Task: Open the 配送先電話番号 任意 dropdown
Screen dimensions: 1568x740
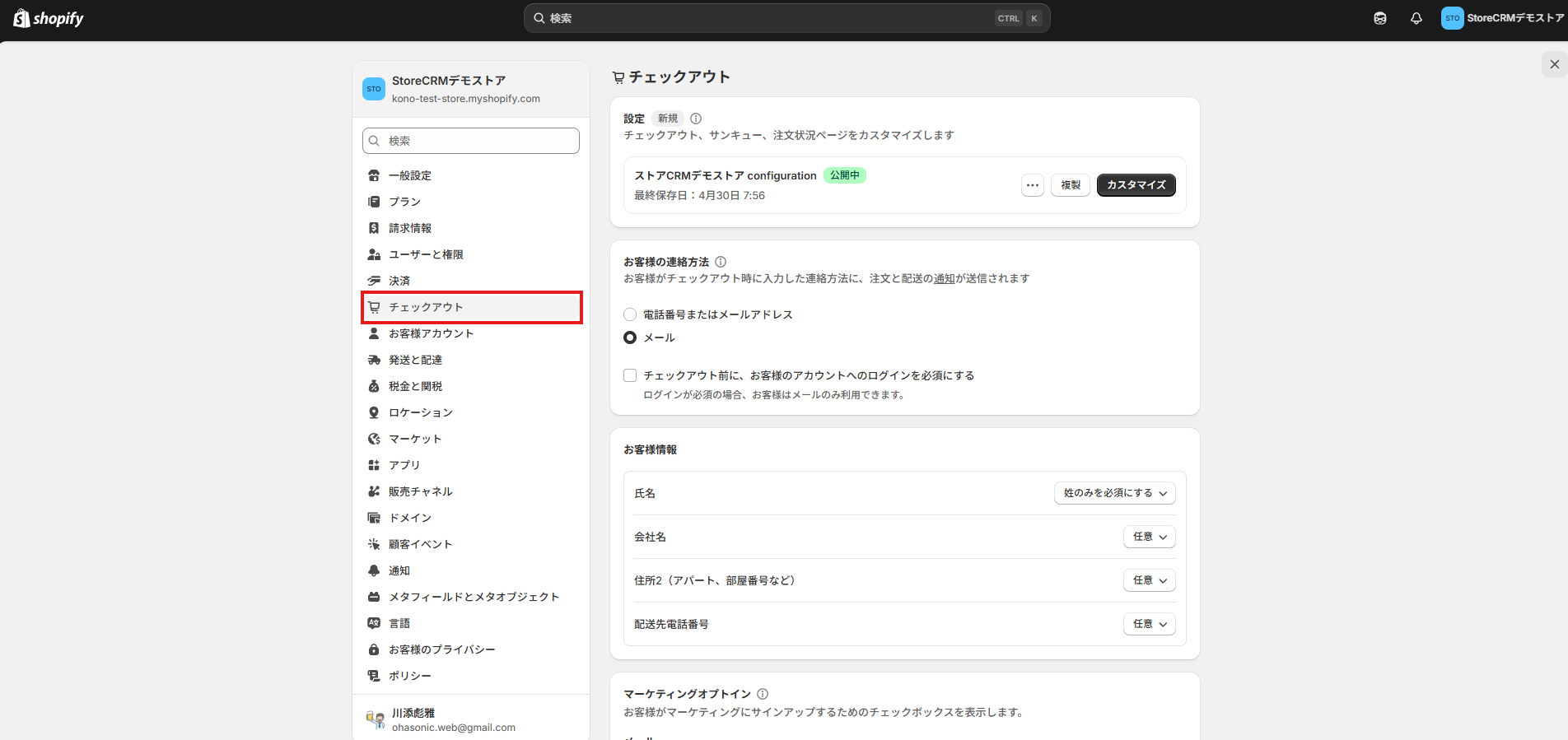Action: (x=1150, y=624)
